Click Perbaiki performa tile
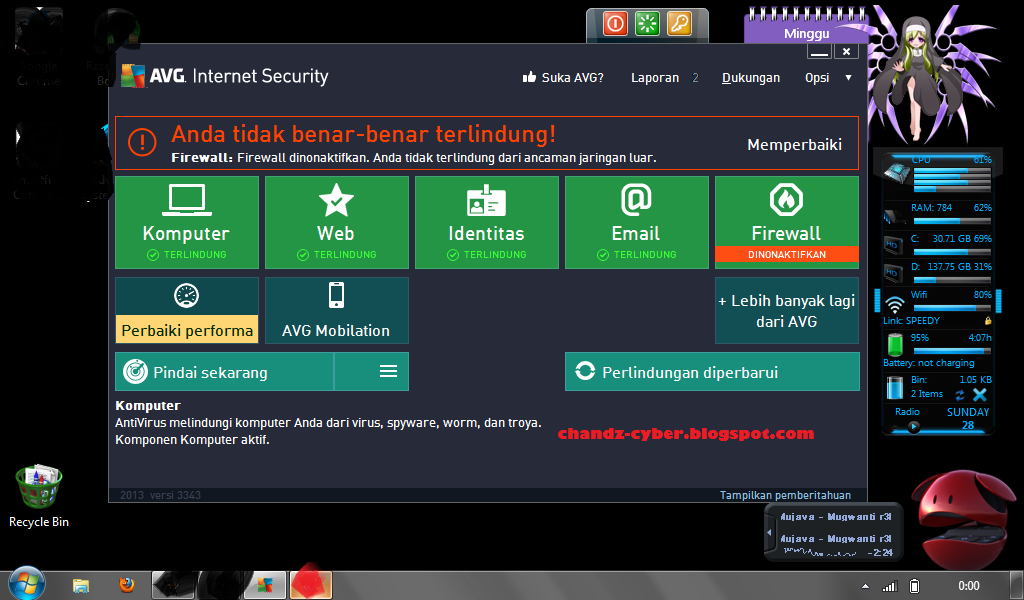Screen dimensions: 1024x600 point(187,310)
